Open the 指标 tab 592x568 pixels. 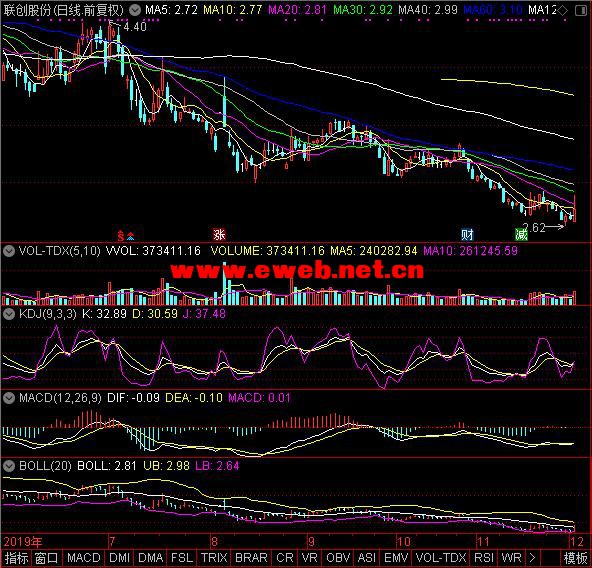pyautogui.click(x=16, y=558)
